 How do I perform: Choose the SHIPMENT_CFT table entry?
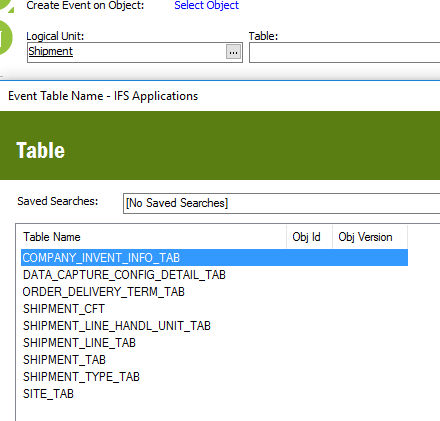tap(214, 309)
